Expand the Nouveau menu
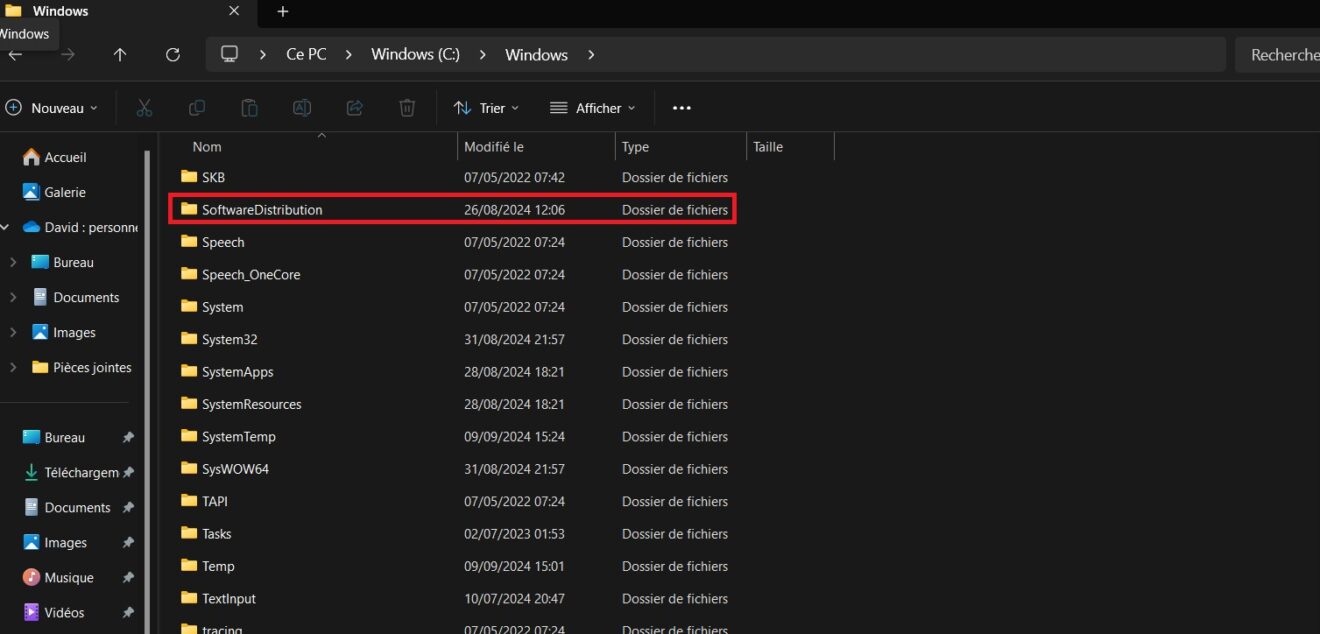Screen dimensions: 1320x634 53,107
